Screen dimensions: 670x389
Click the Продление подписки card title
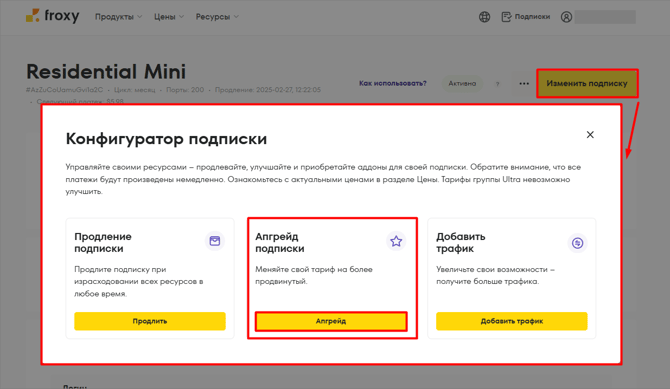coord(103,242)
